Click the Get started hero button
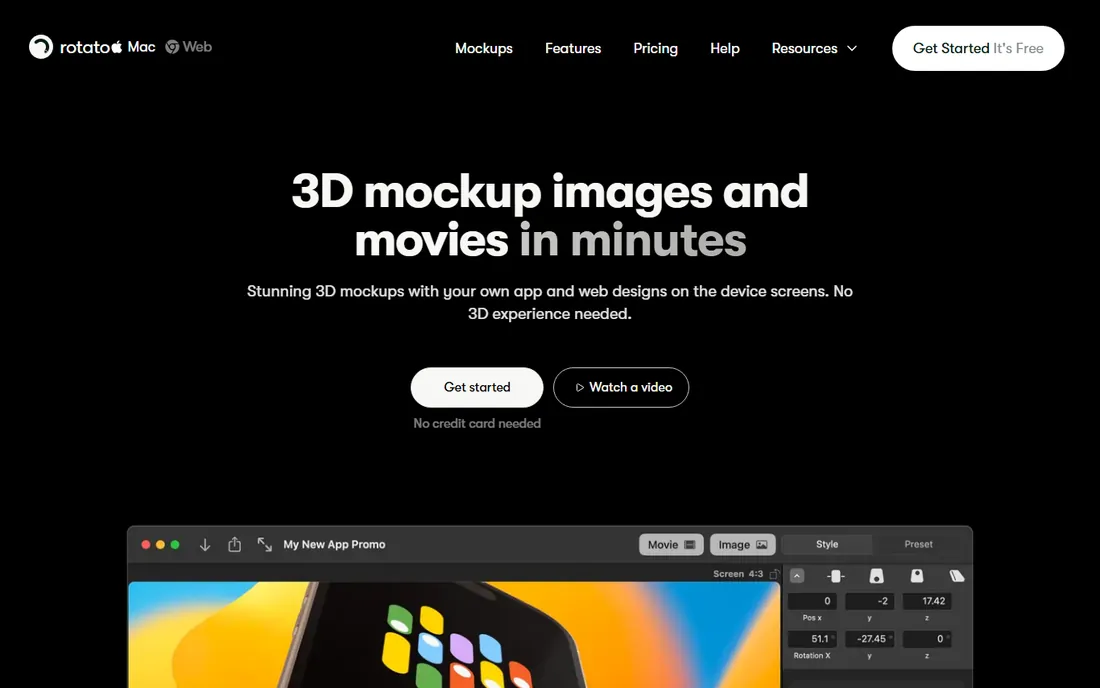This screenshot has width=1100, height=688. point(477,387)
